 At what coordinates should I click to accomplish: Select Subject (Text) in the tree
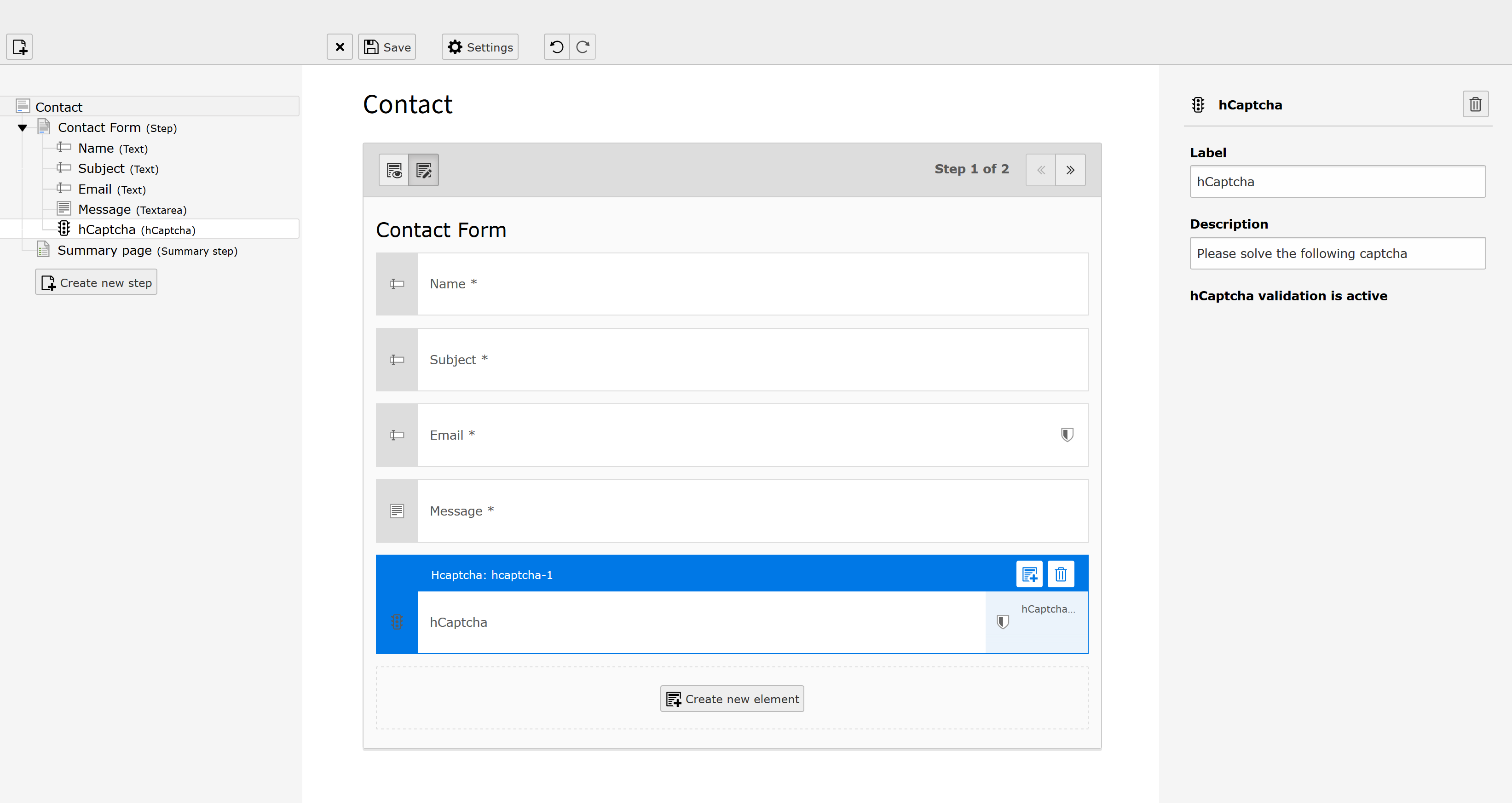pos(118,169)
